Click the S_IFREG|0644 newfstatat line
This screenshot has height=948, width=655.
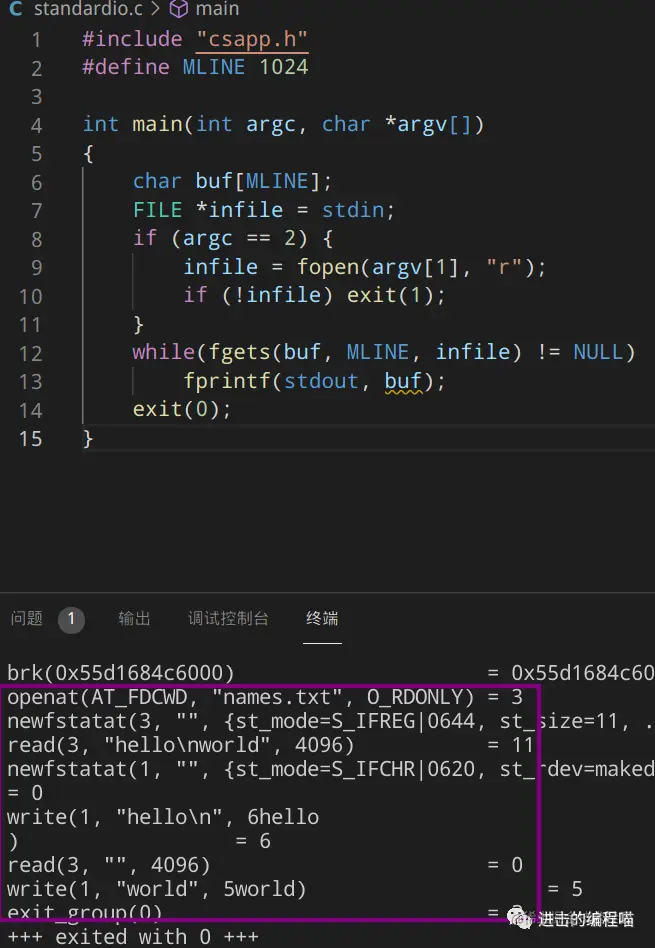330,721
